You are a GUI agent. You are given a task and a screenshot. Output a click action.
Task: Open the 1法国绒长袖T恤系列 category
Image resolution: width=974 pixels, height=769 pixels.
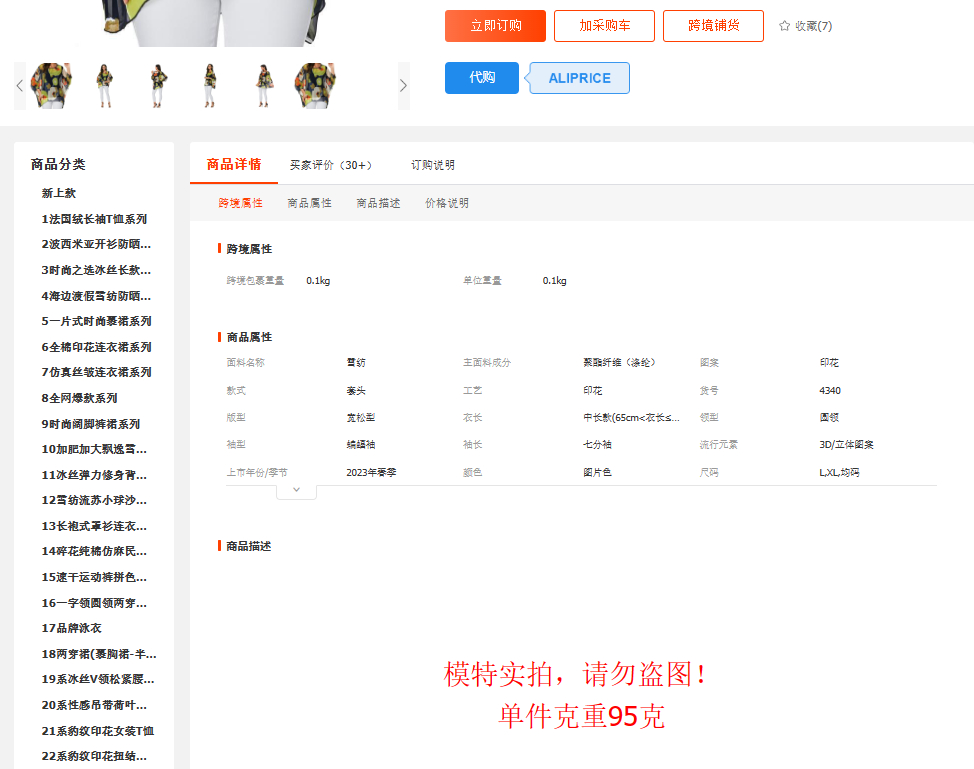(x=94, y=219)
